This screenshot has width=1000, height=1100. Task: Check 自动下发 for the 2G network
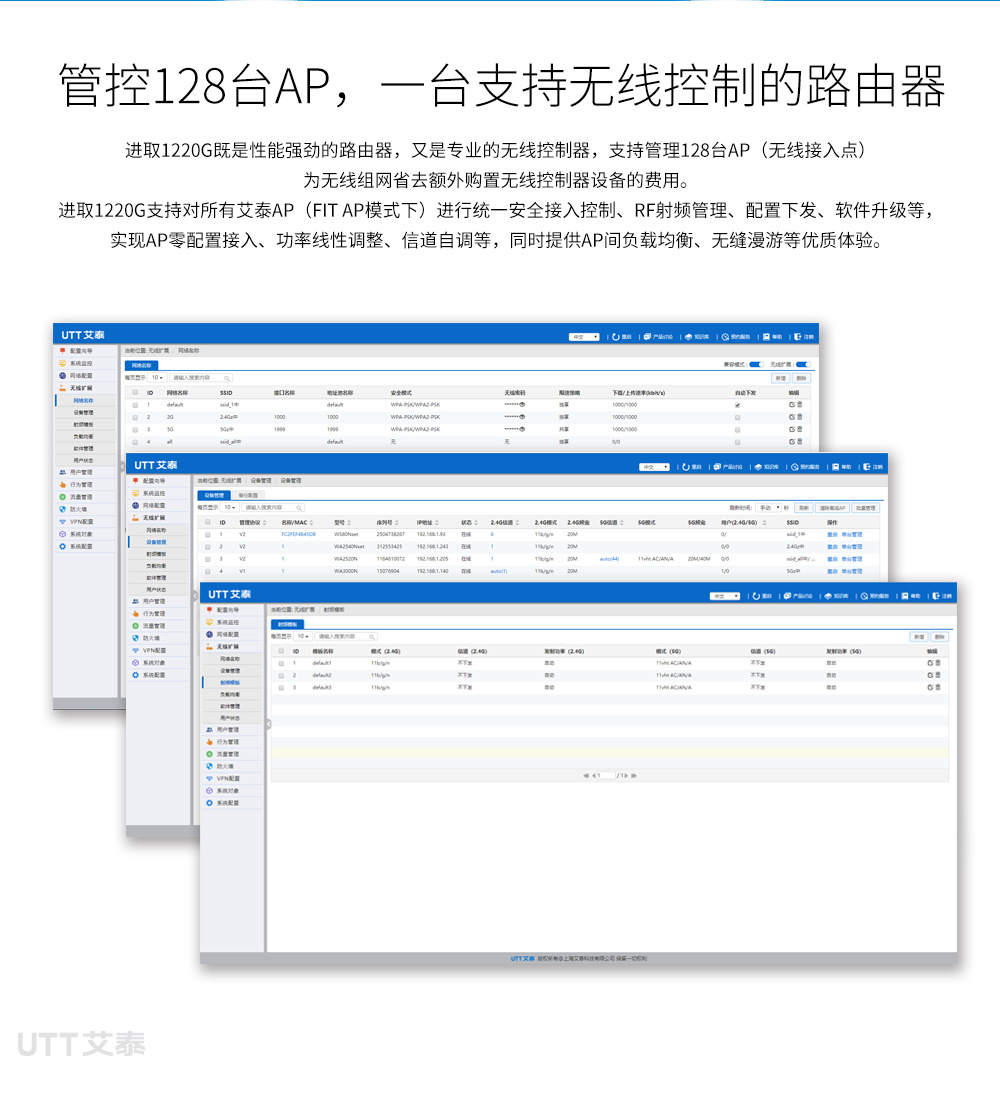tap(738, 417)
